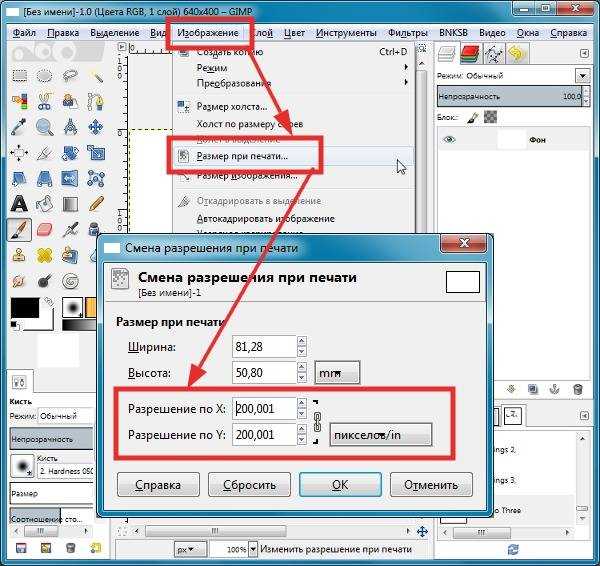Switch to the Undo history tab icon

(517, 53)
